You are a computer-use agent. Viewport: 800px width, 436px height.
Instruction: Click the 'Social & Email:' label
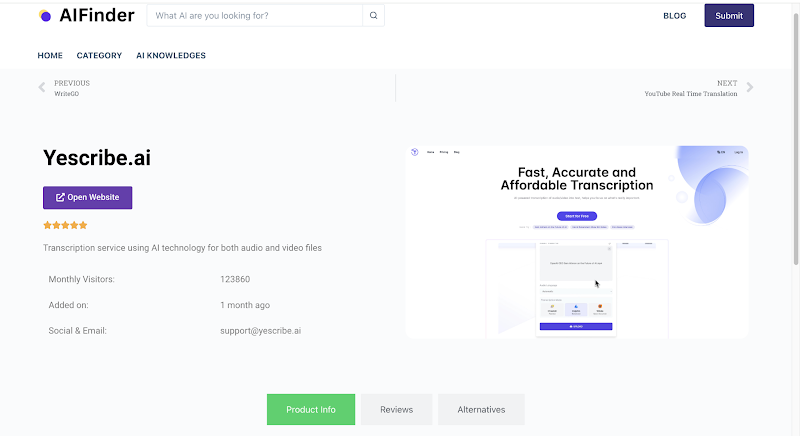78,330
